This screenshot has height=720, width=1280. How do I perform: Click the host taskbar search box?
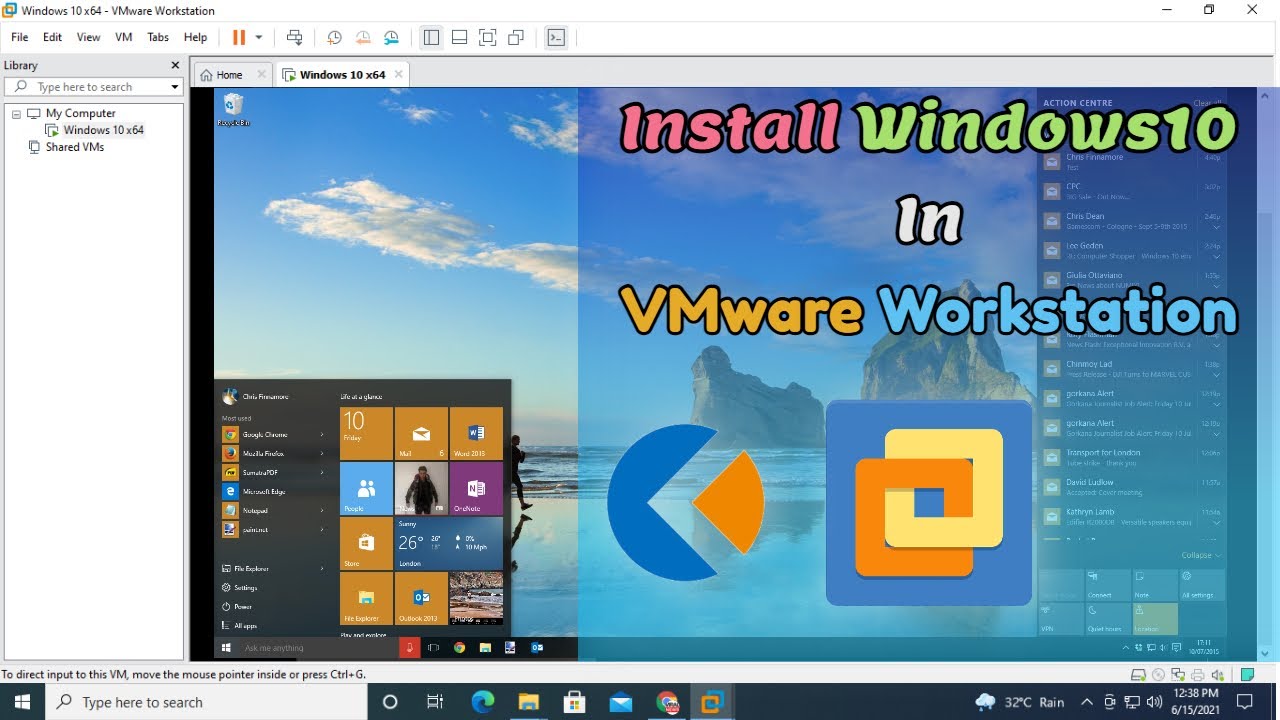pyautogui.click(x=207, y=702)
